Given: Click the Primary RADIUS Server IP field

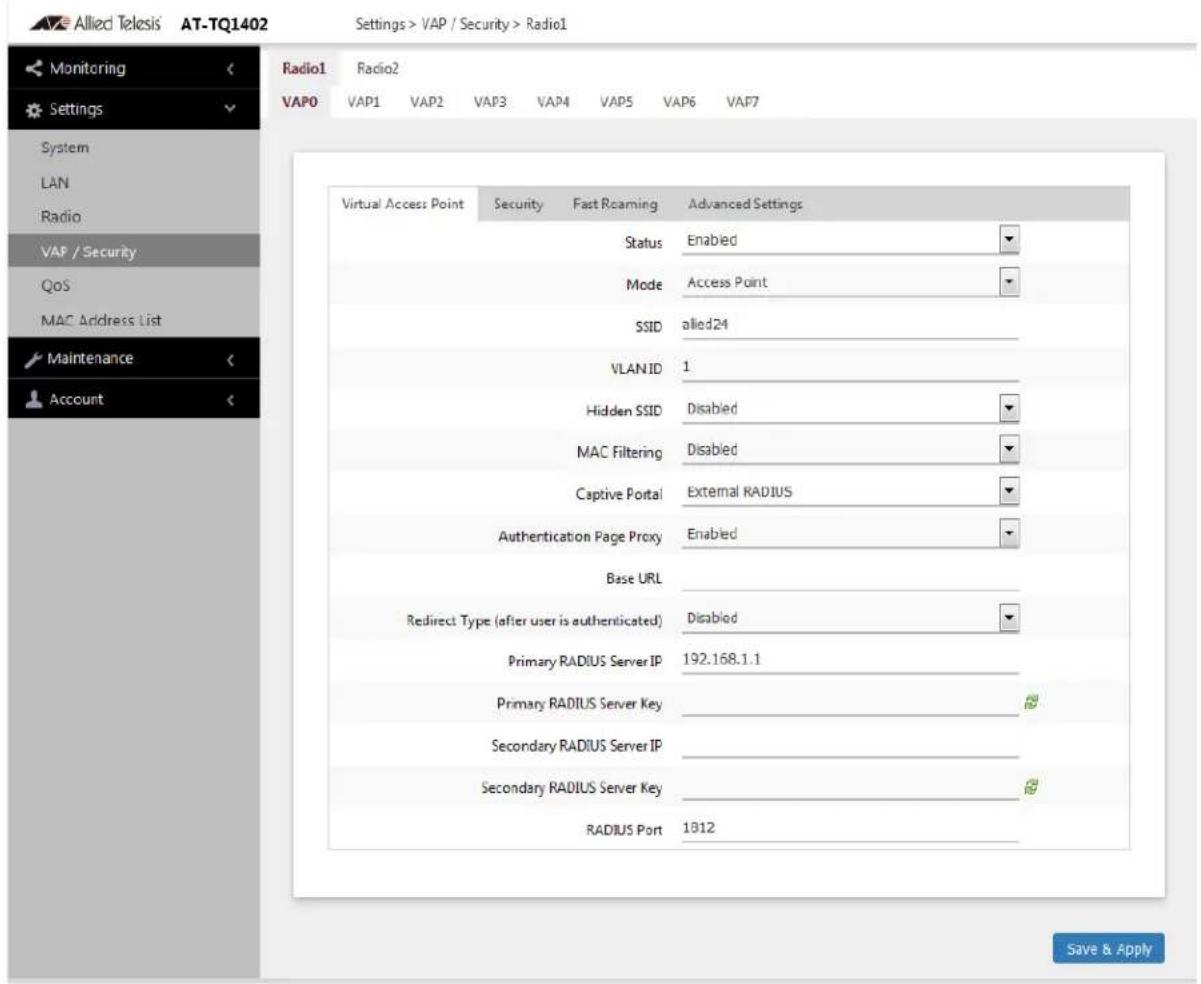Looking at the screenshot, I should (x=849, y=661).
